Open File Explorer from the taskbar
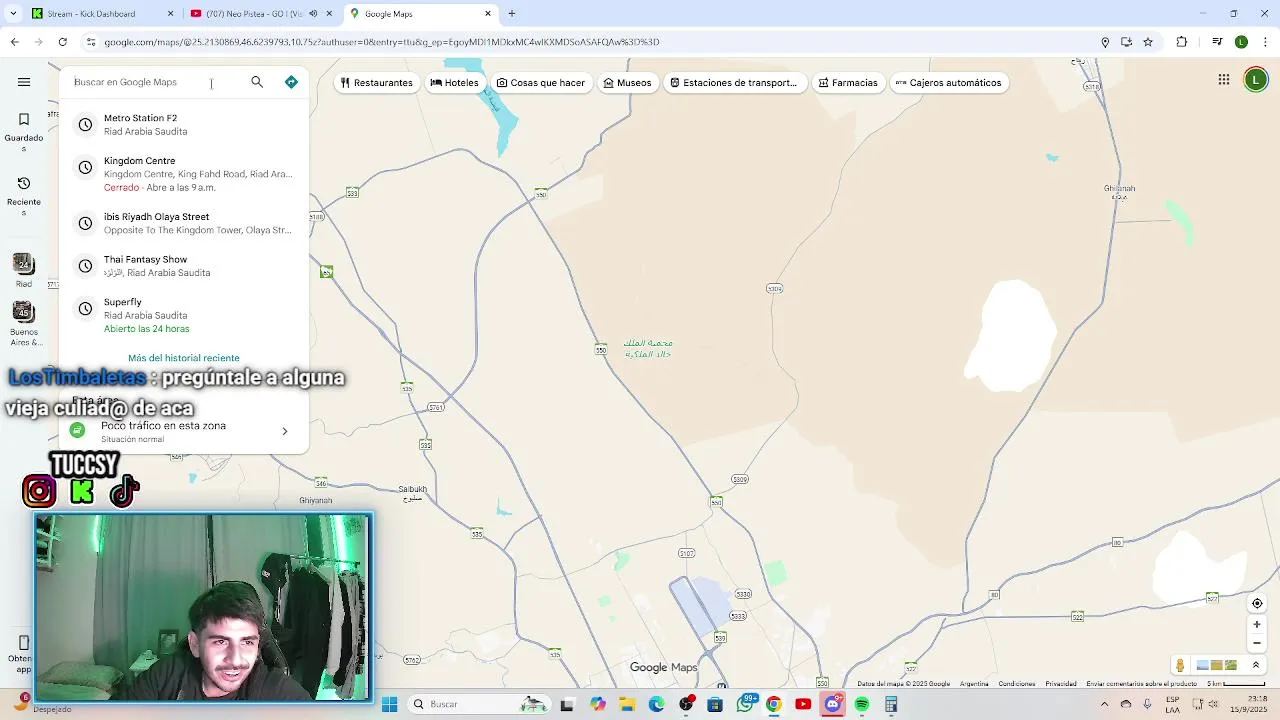Screen dimensions: 1280x720 coord(627,704)
